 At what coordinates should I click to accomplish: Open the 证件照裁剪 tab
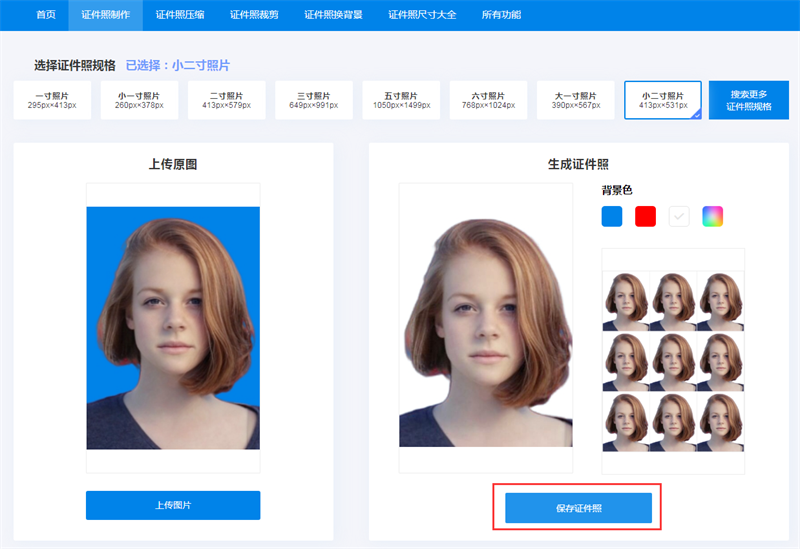254,15
